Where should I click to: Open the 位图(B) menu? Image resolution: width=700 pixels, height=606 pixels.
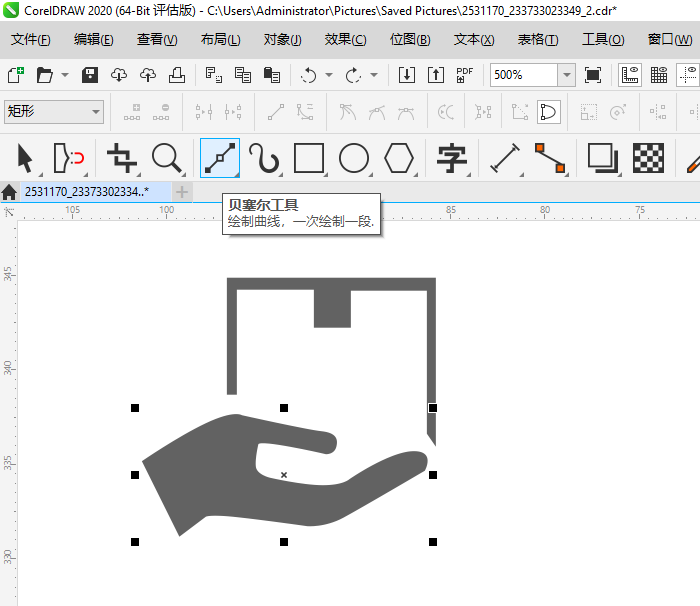[410, 40]
